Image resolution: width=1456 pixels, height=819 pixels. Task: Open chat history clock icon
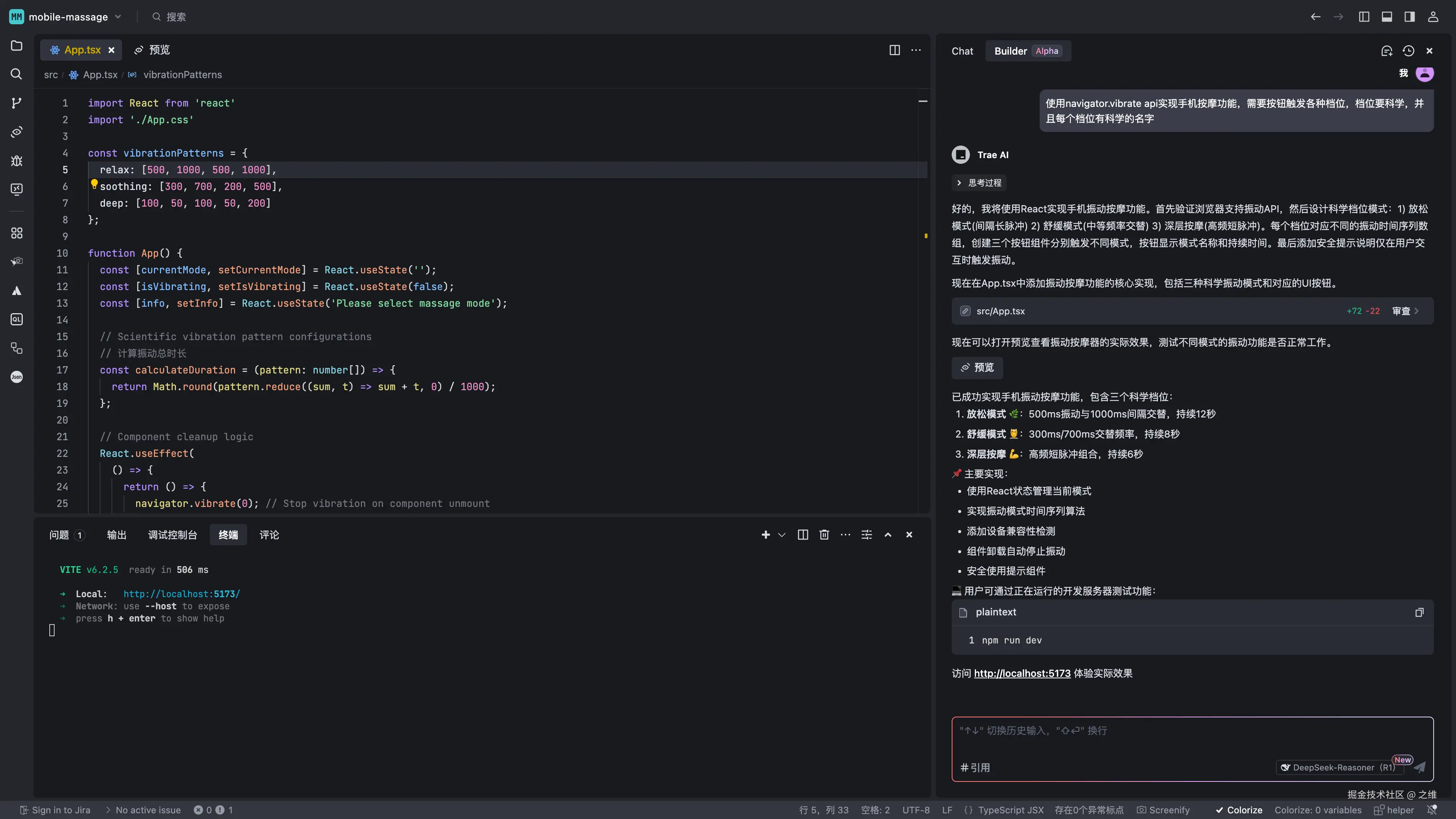click(1408, 51)
